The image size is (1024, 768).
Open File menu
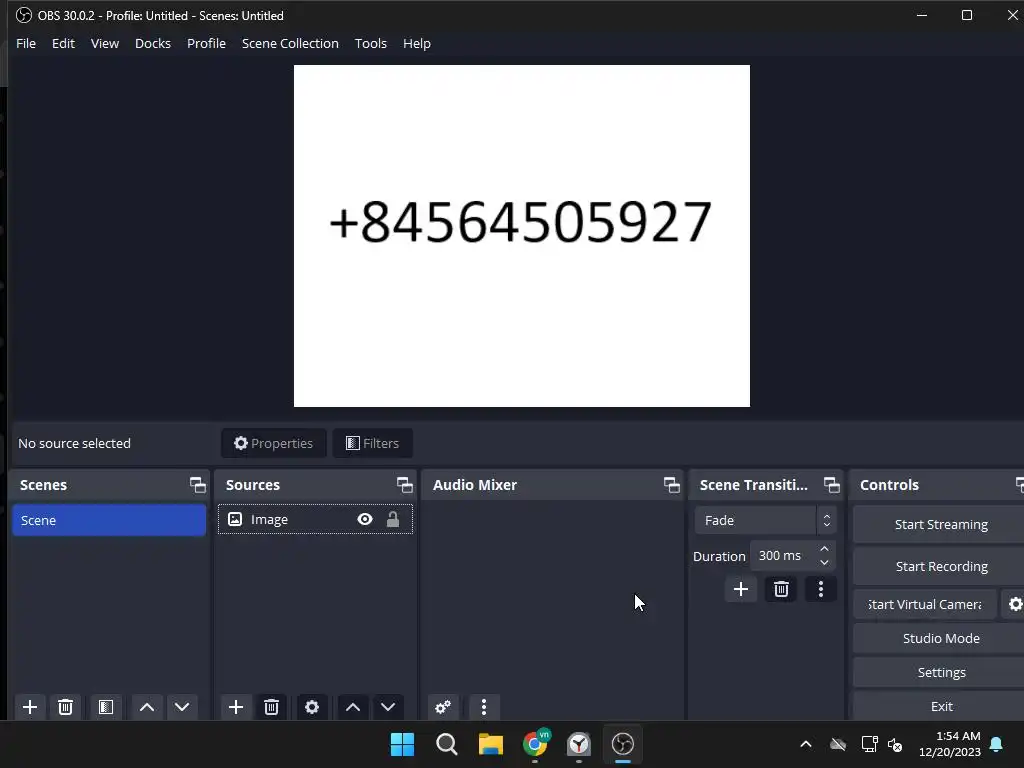[26, 43]
